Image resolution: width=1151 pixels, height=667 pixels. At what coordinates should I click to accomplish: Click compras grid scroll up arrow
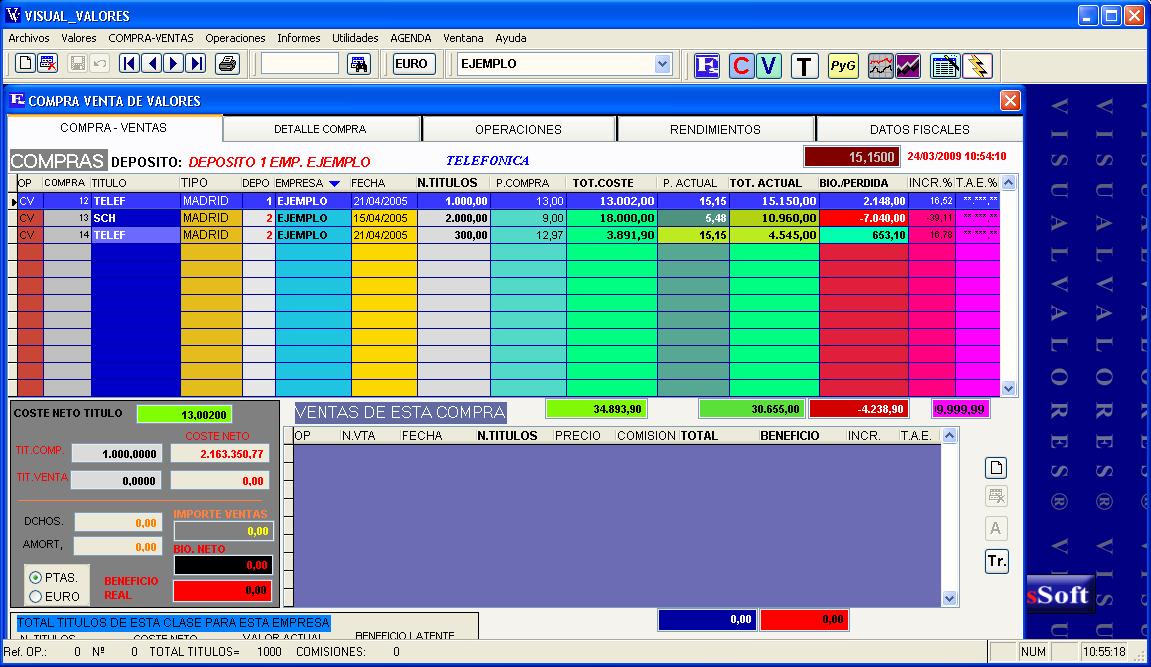point(1009,183)
